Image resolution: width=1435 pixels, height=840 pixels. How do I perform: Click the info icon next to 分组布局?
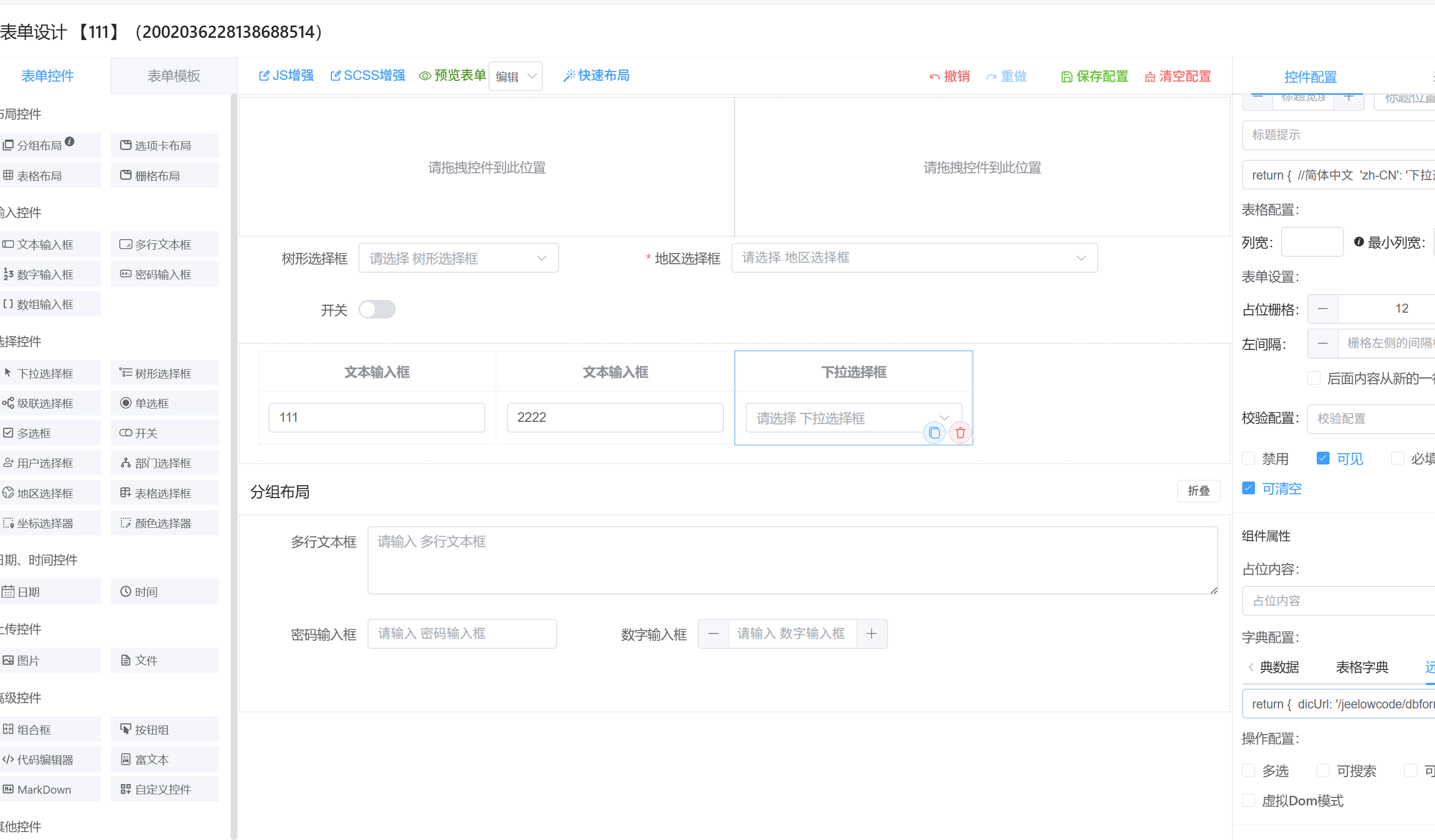click(69, 141)
